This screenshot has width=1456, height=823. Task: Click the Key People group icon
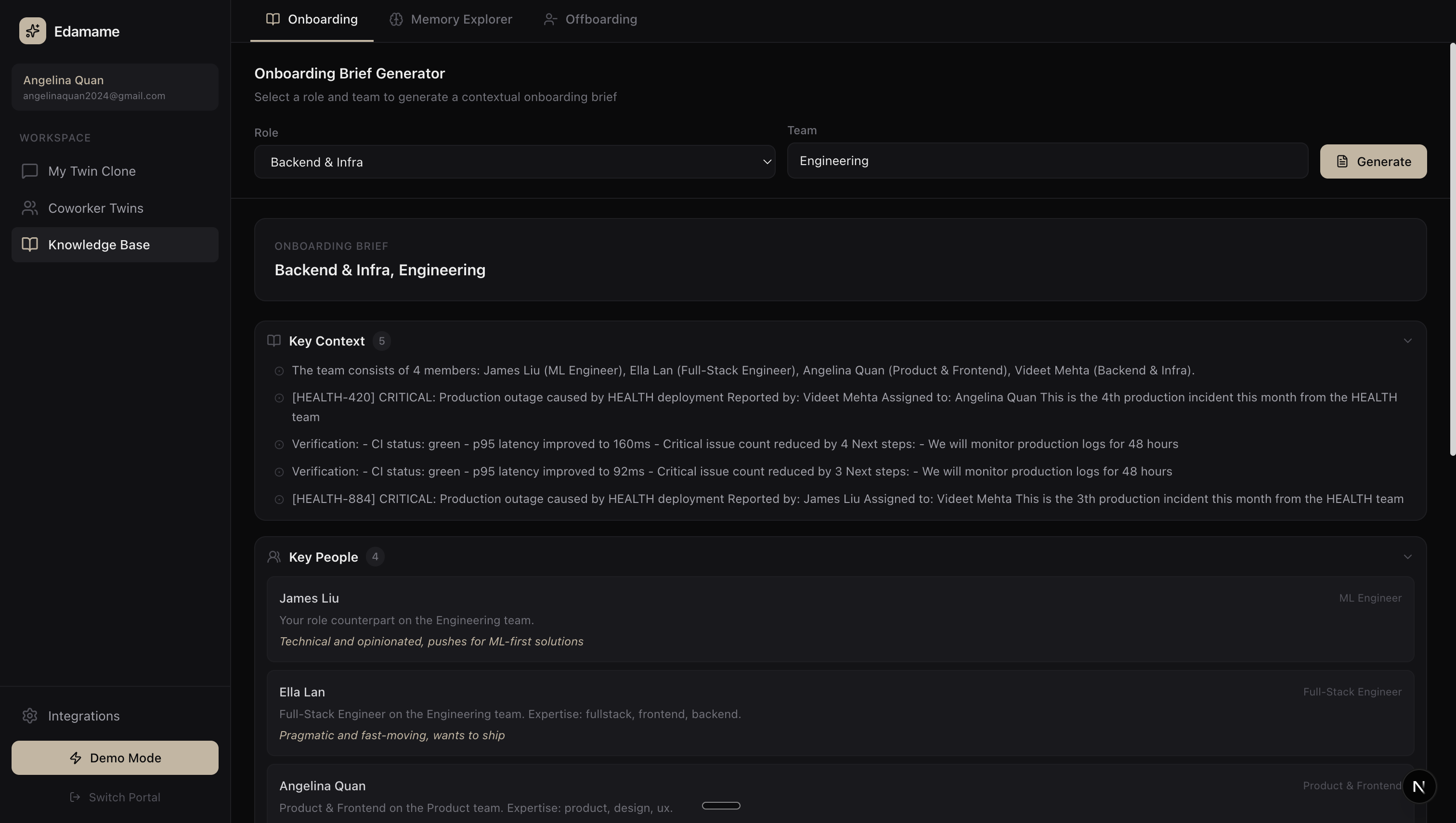coord(273,557)
